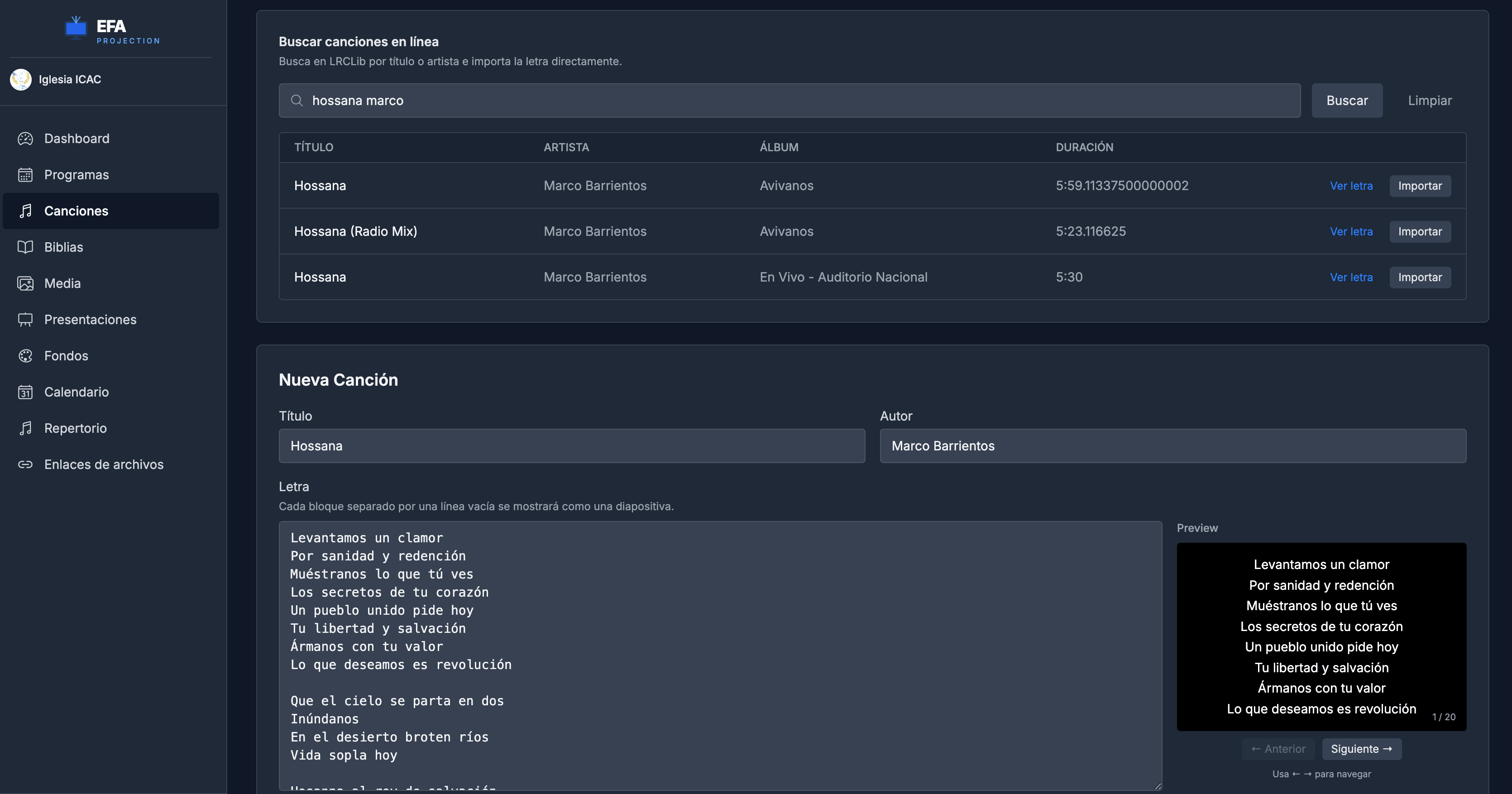View lyrics for Hossana (Radio Mix)
1512x794 pixels.
1350,231
